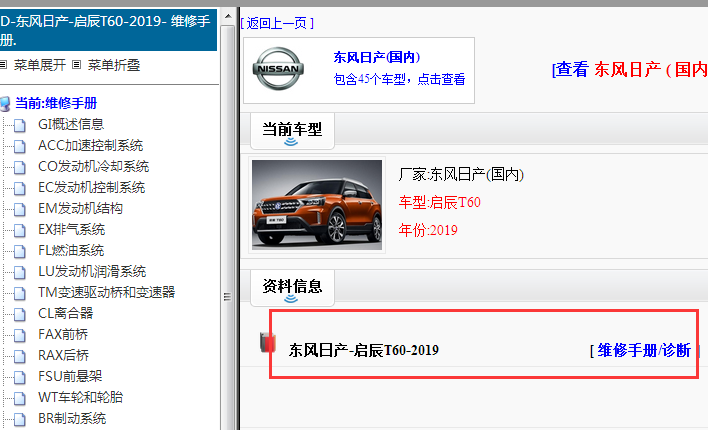Click the page icon beside BR制动系统
The image size is (708, 430).
(19, 419)
